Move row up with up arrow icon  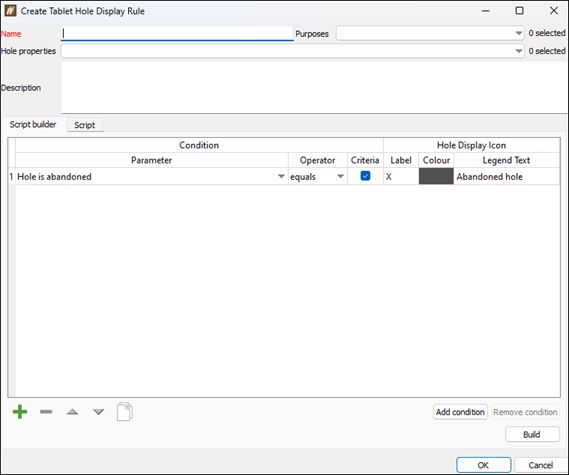(x=72, y=412)
